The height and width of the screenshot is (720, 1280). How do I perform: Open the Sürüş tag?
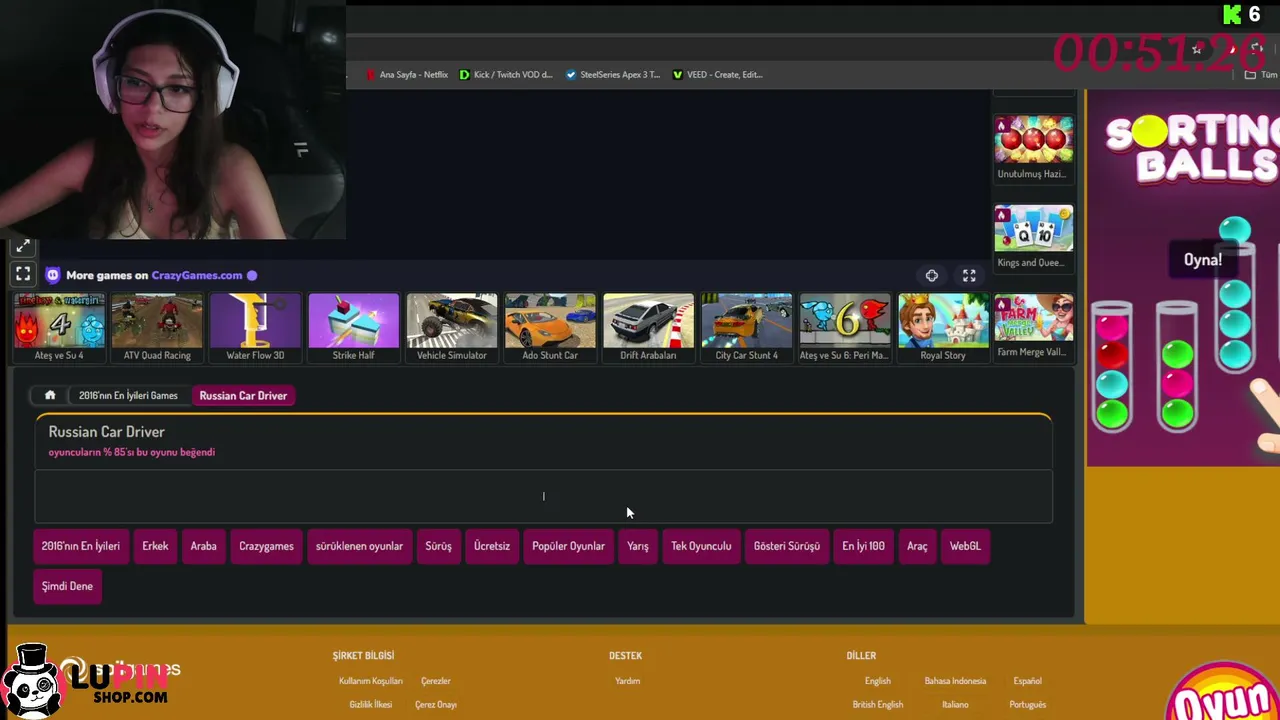[439, 546]
